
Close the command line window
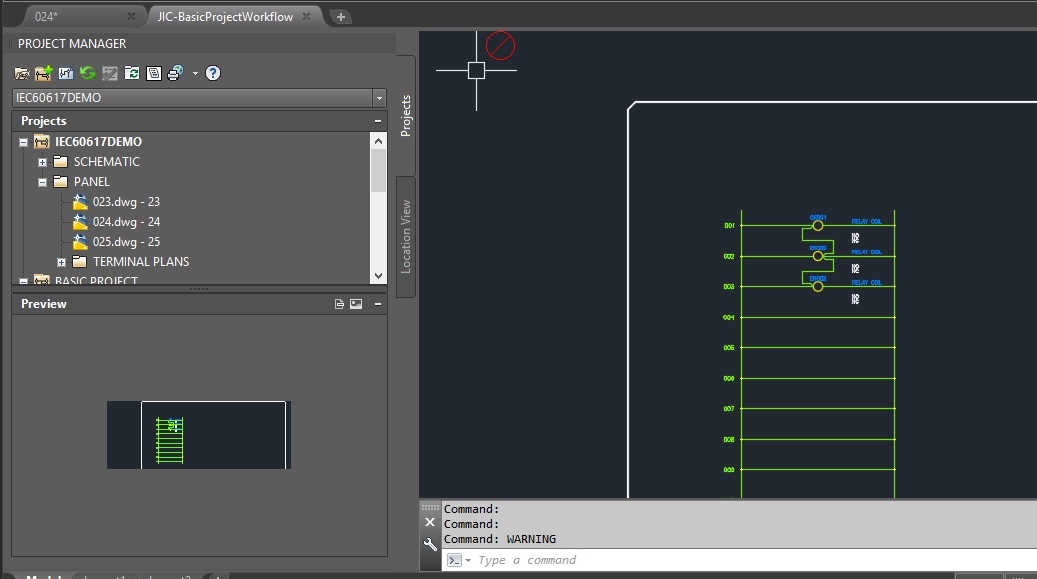coord(430,523)
